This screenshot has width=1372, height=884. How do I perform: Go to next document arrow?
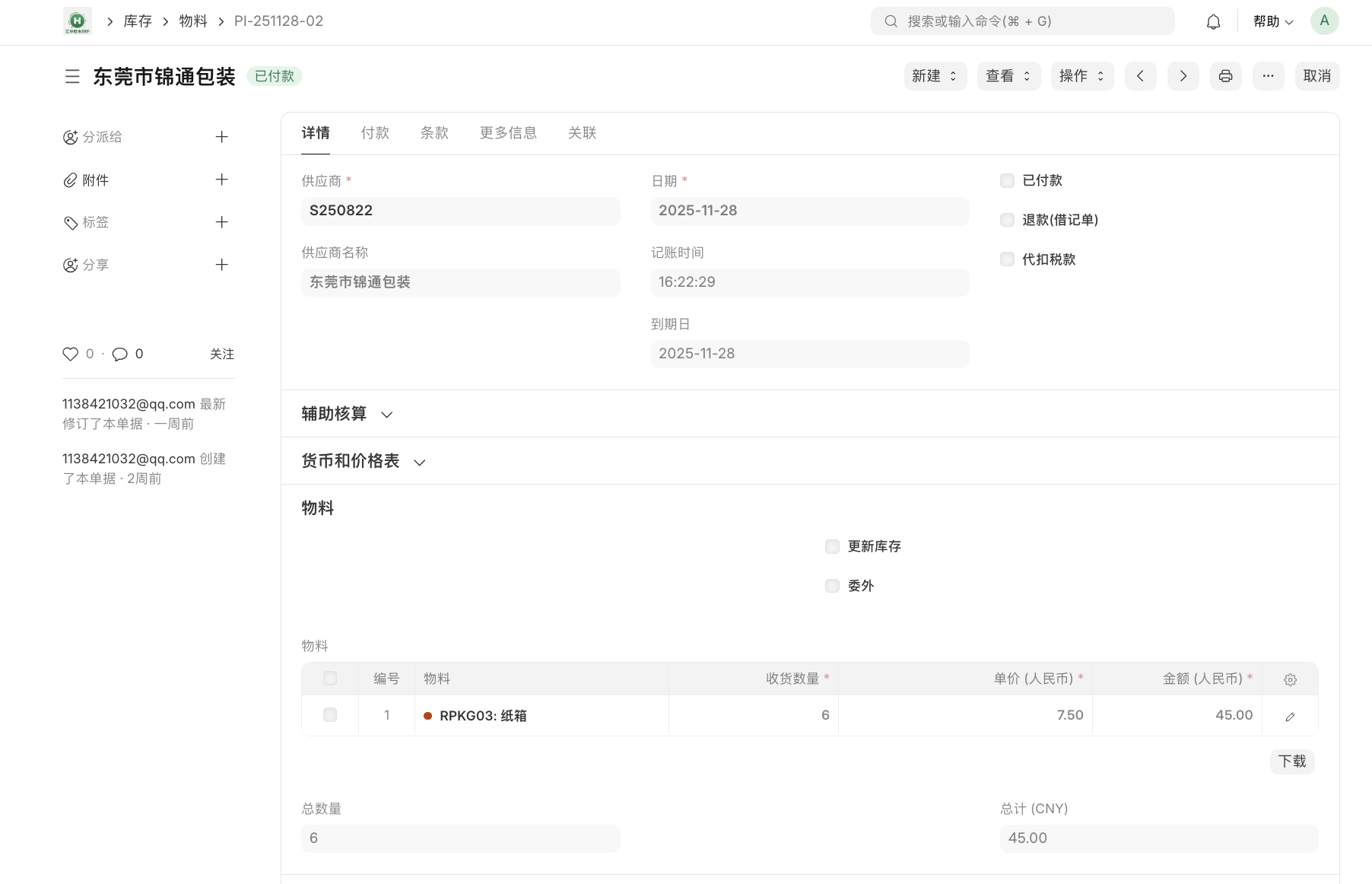point(1183,76)
